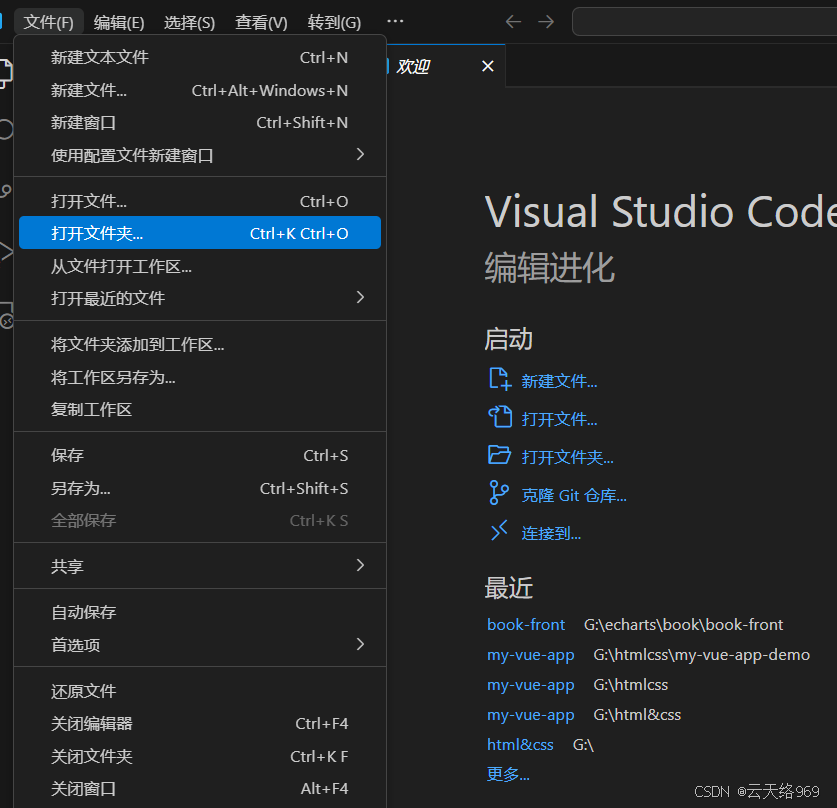Choose 新建文件... with Ctrl+Alt+Windows+N shortcut
837x808 pixels.
pos(200,90)
